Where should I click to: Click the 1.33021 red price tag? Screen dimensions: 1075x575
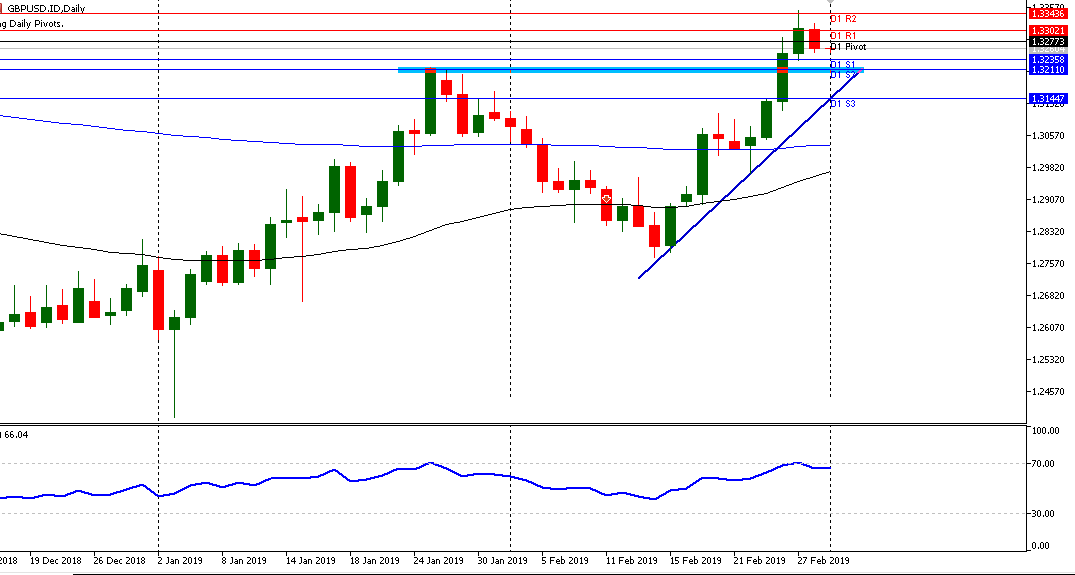[x=1048, y=31]
